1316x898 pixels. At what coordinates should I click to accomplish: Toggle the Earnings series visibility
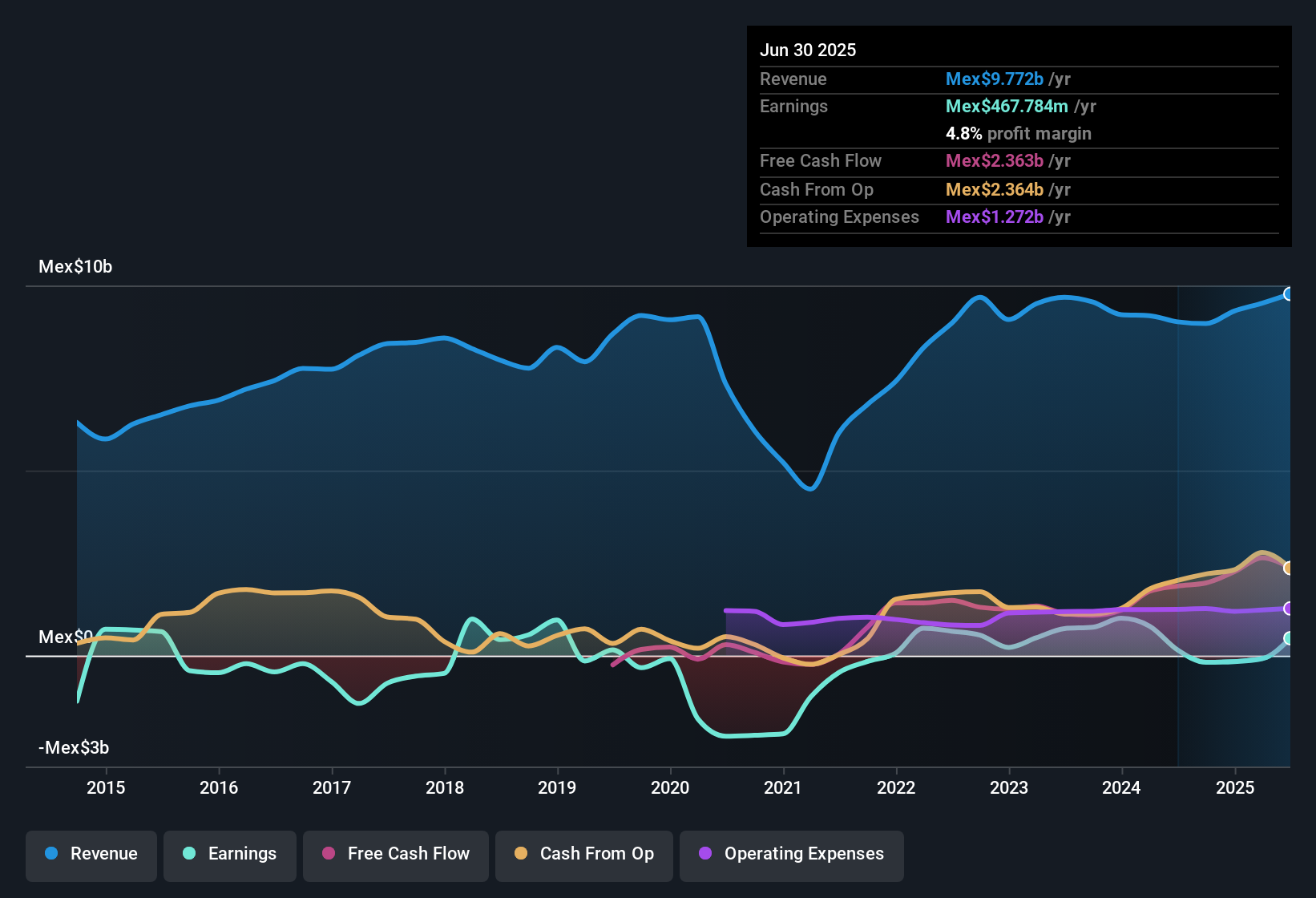pos(230,854)
